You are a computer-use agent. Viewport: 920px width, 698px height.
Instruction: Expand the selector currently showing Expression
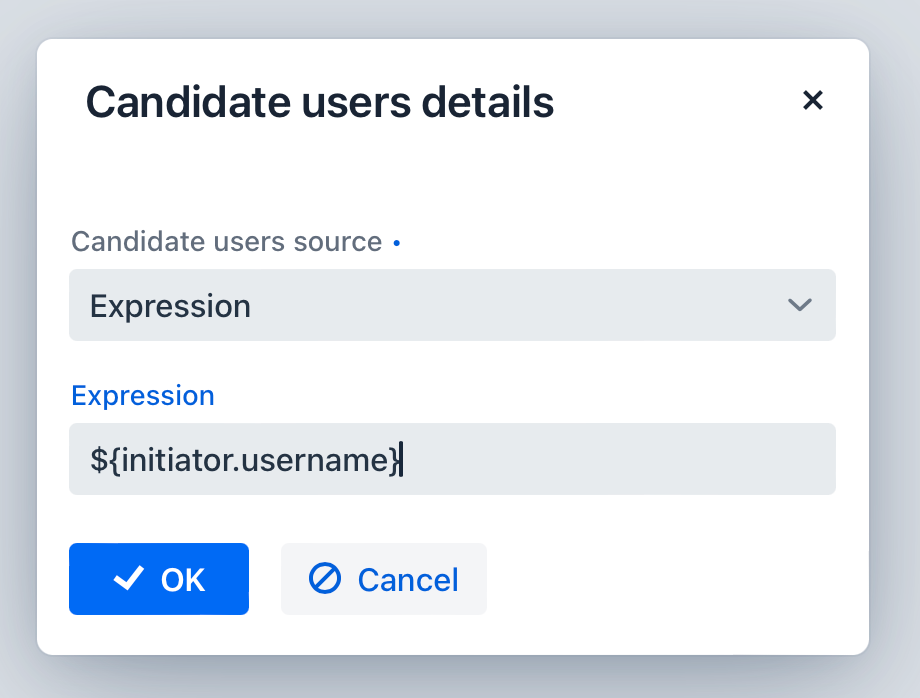452,305
